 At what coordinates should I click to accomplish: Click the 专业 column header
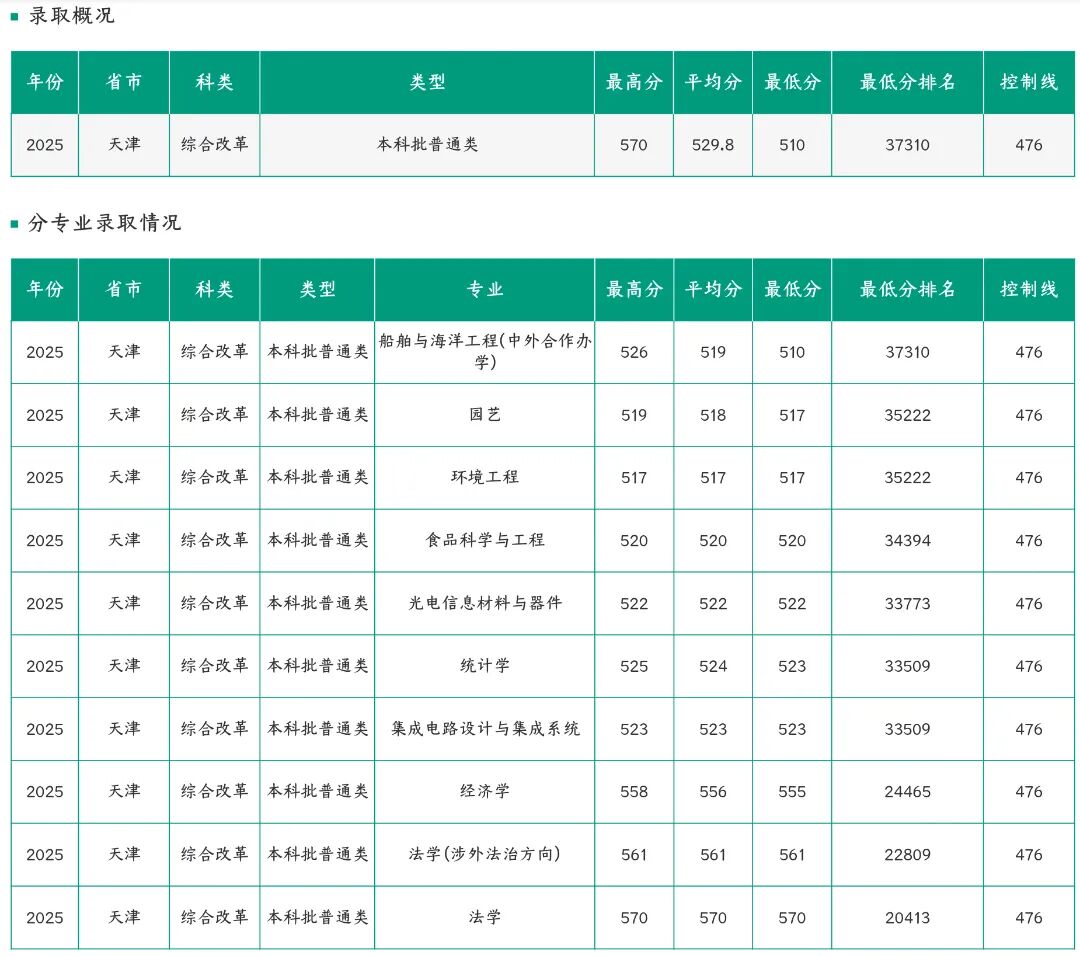pos(483,289)
